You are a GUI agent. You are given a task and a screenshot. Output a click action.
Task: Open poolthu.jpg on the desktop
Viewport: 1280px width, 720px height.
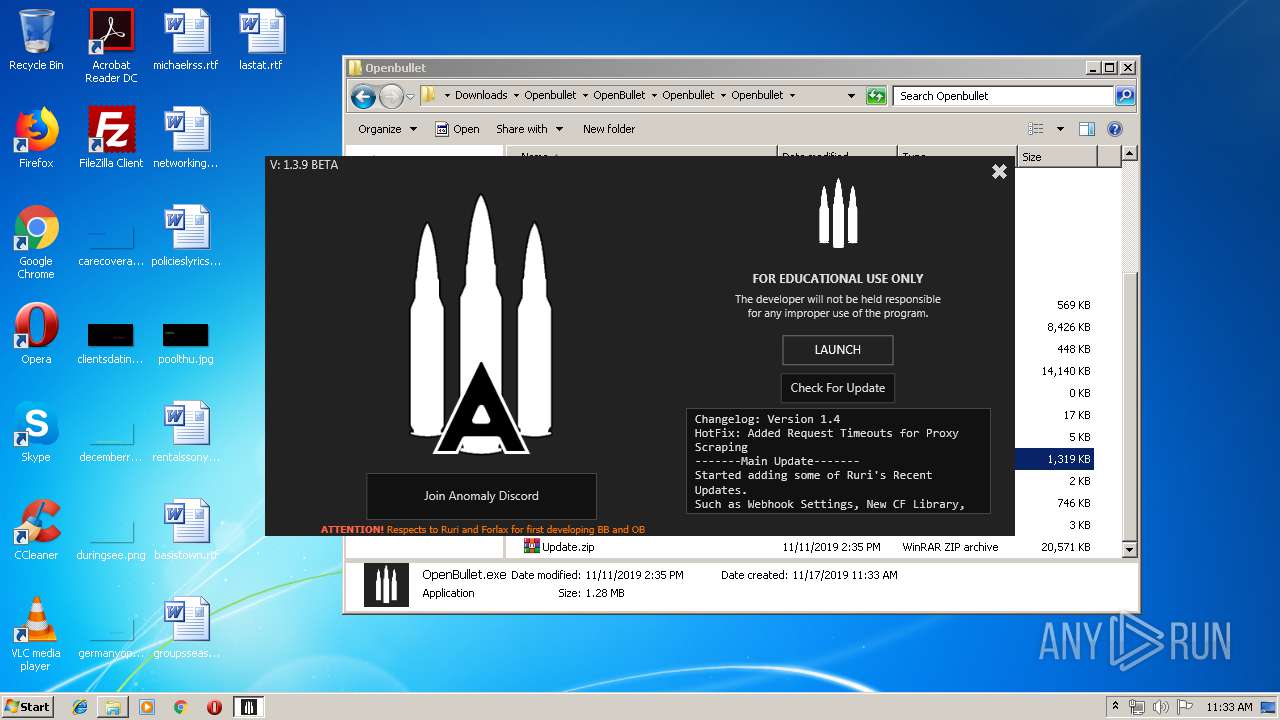click(186, 343)
